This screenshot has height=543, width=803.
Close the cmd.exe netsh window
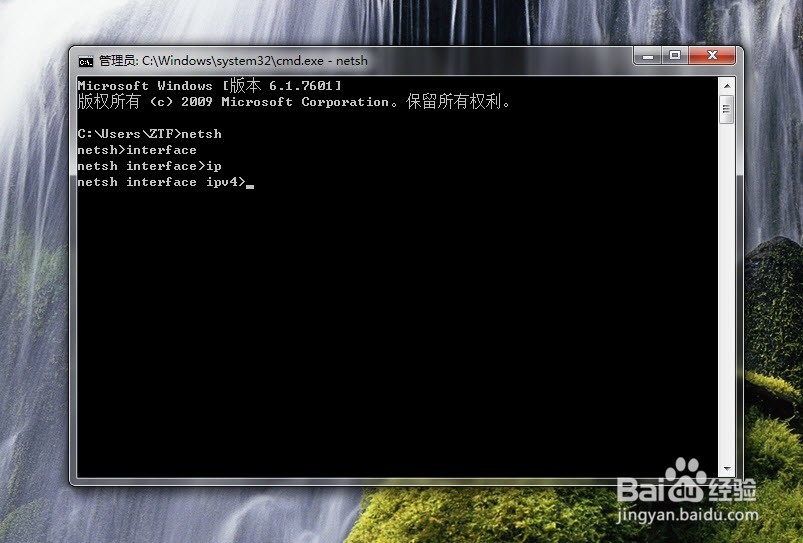pyautogui.click(x=712, y=55)
